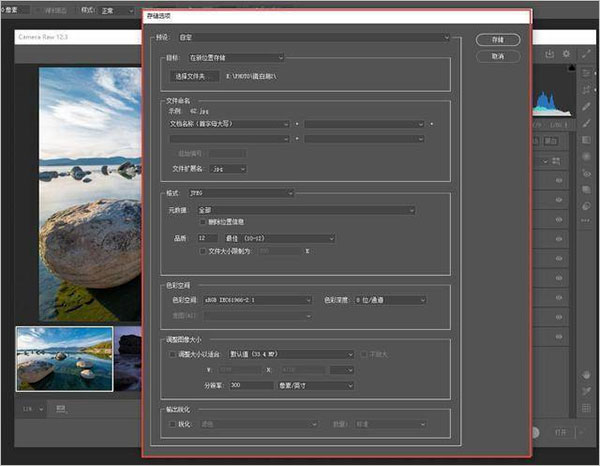Screen dimensions: 600x466
Task: Click the Camera Raw 12.3 window title
Action: click(x=43, y=37)
